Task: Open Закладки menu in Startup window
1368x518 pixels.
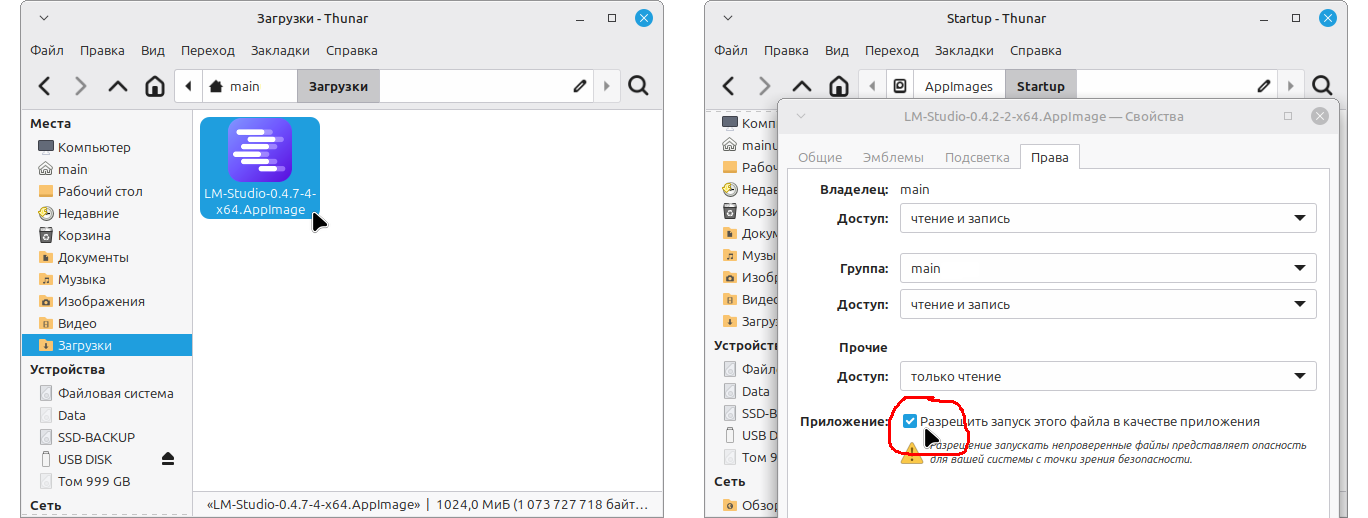Action: [964, 50]
